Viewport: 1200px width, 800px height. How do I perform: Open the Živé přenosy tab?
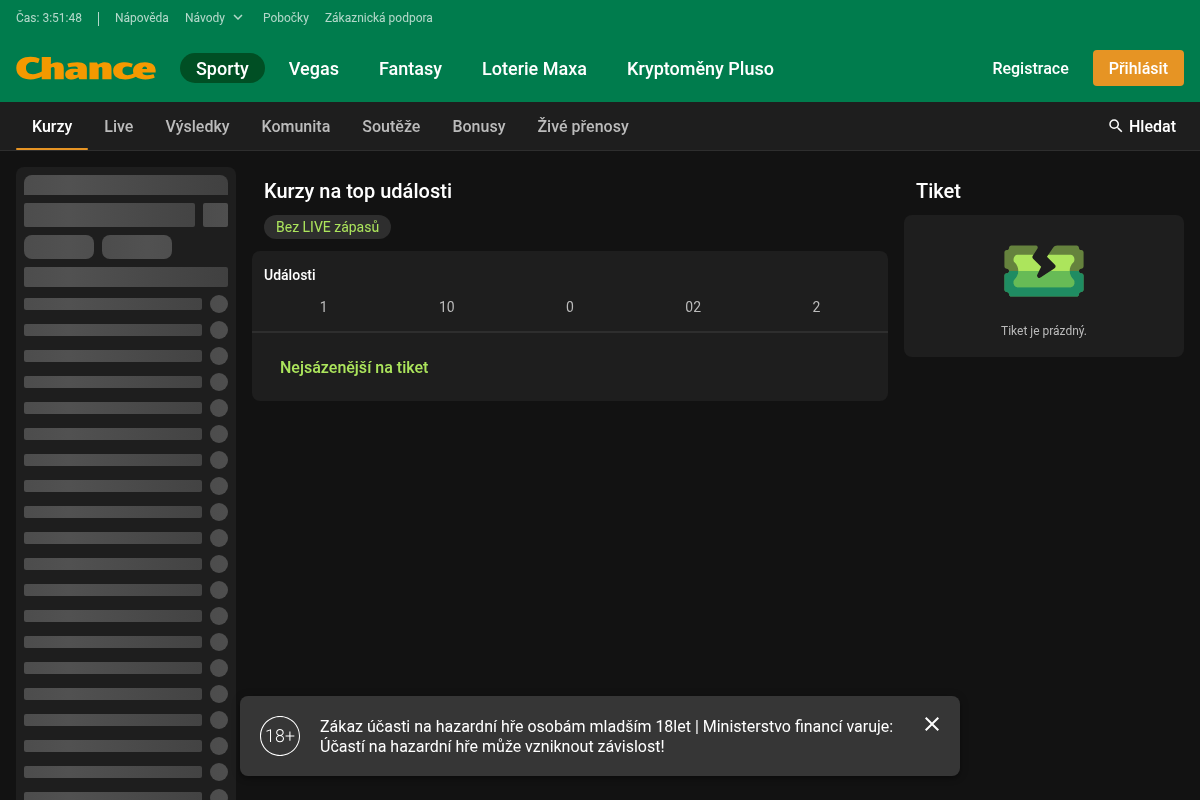tap(583, 126)
